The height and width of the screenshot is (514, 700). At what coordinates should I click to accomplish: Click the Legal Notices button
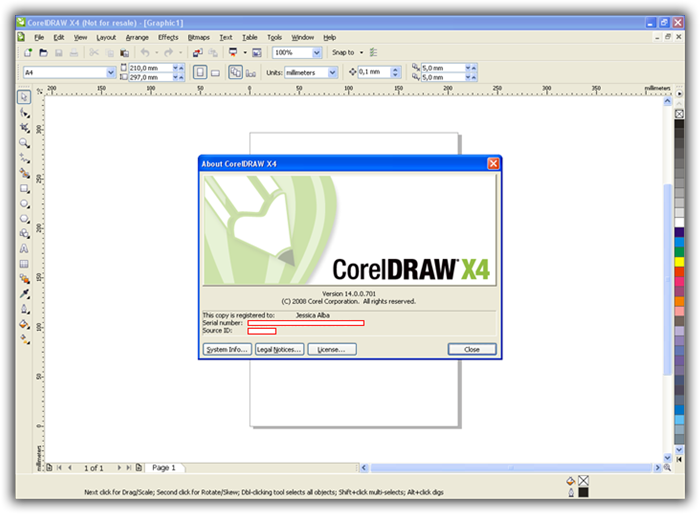point(279,349)
